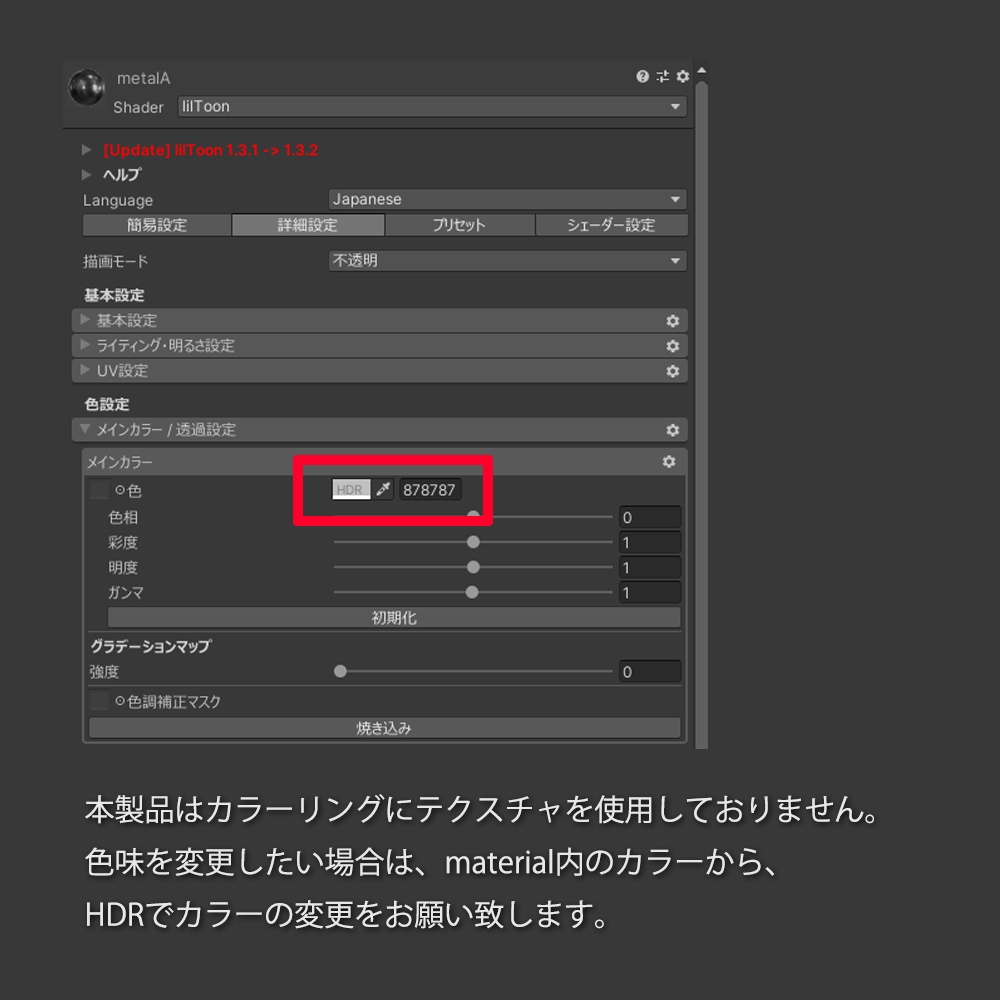Open the material presets sliders icon
This screenshot has width=1000, height=1000.
click(663, 75)
